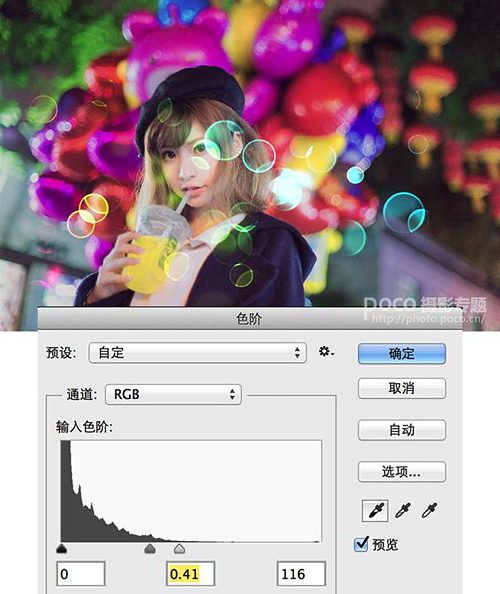Open the preset options gear menu
The image size is (500, 594).
326,352
